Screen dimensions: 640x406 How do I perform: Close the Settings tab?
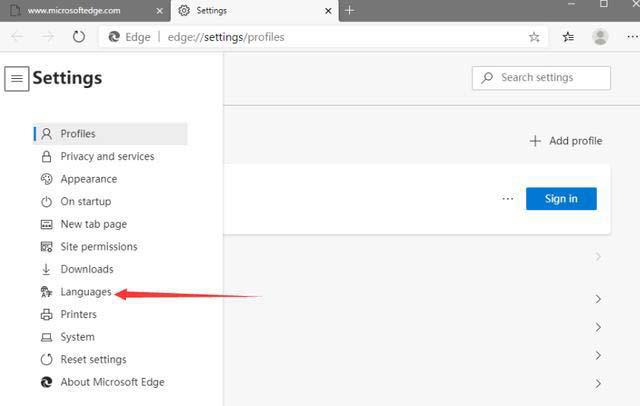pyautogui.click(x=328, y=11)
